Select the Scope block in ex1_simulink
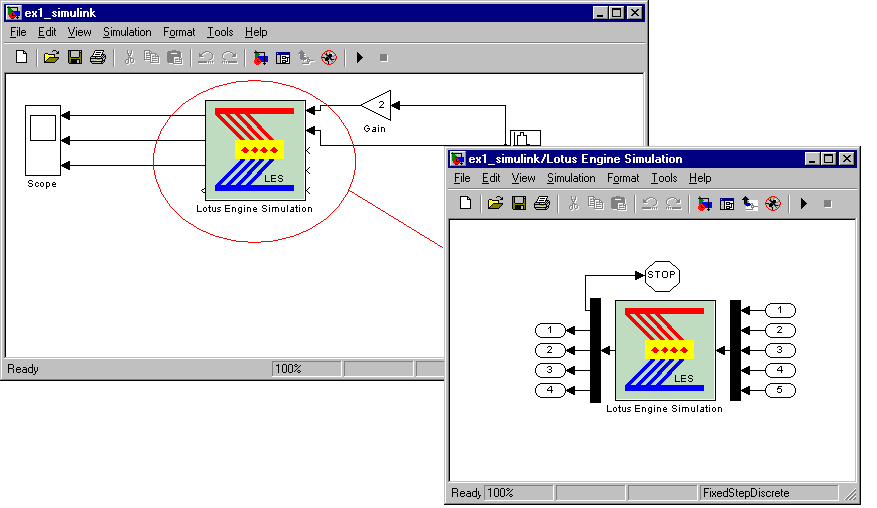 point(43,140)
